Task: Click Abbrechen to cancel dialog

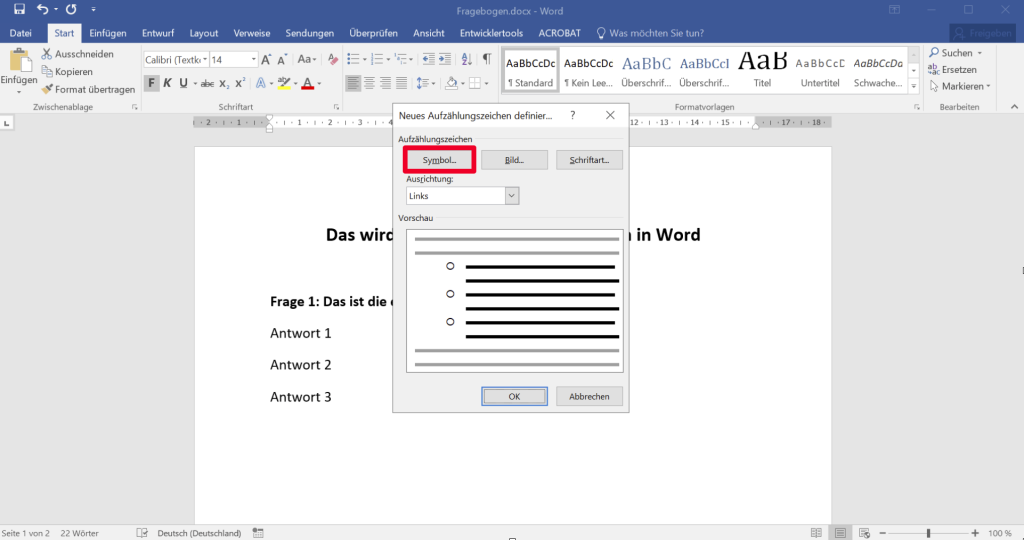Action: (589, 396)
